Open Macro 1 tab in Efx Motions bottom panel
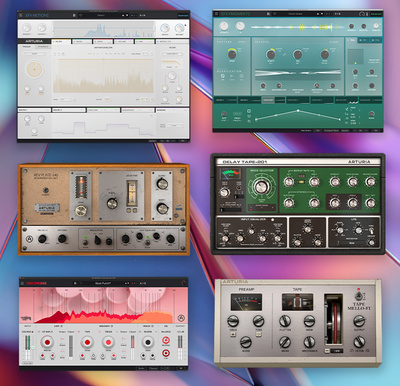 point(34,110)
